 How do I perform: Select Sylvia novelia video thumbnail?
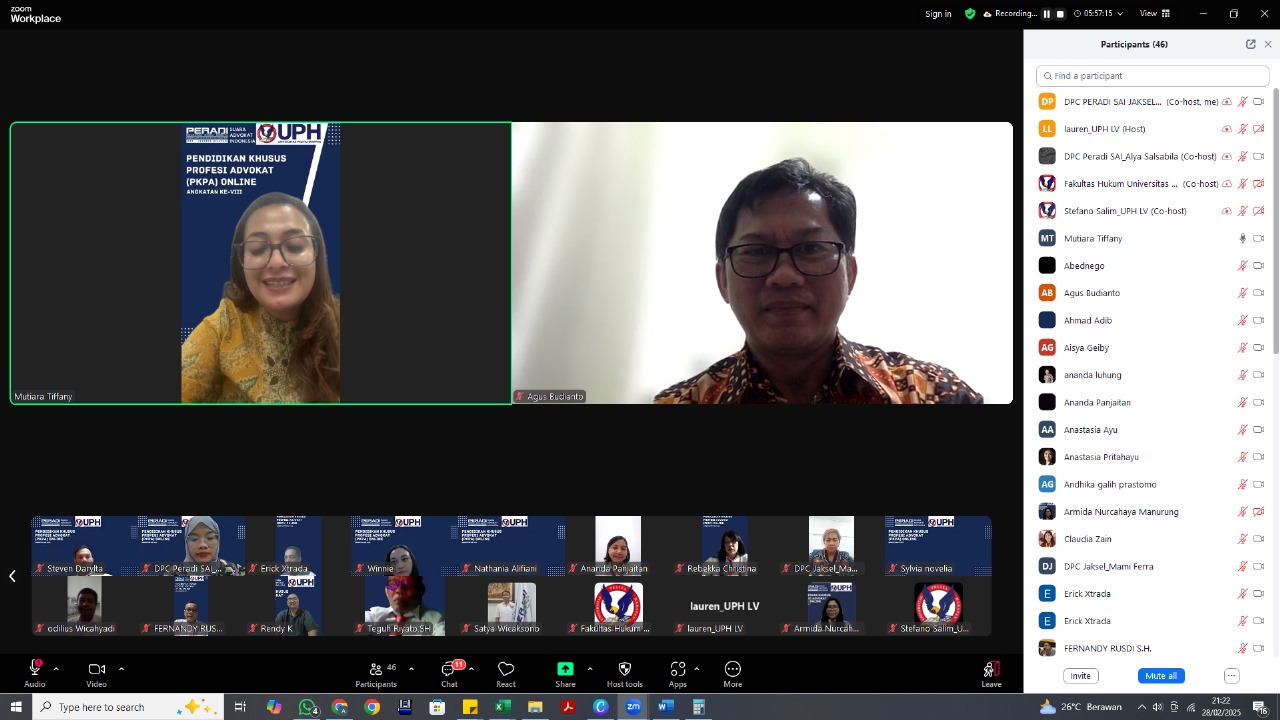(x=938, y=546)
